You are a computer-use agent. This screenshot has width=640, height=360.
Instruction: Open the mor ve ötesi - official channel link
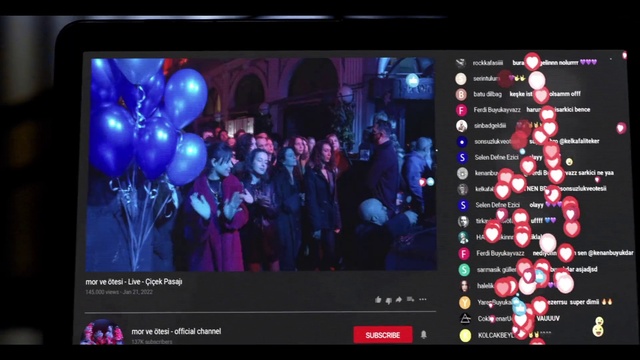[x=176, y=331]
